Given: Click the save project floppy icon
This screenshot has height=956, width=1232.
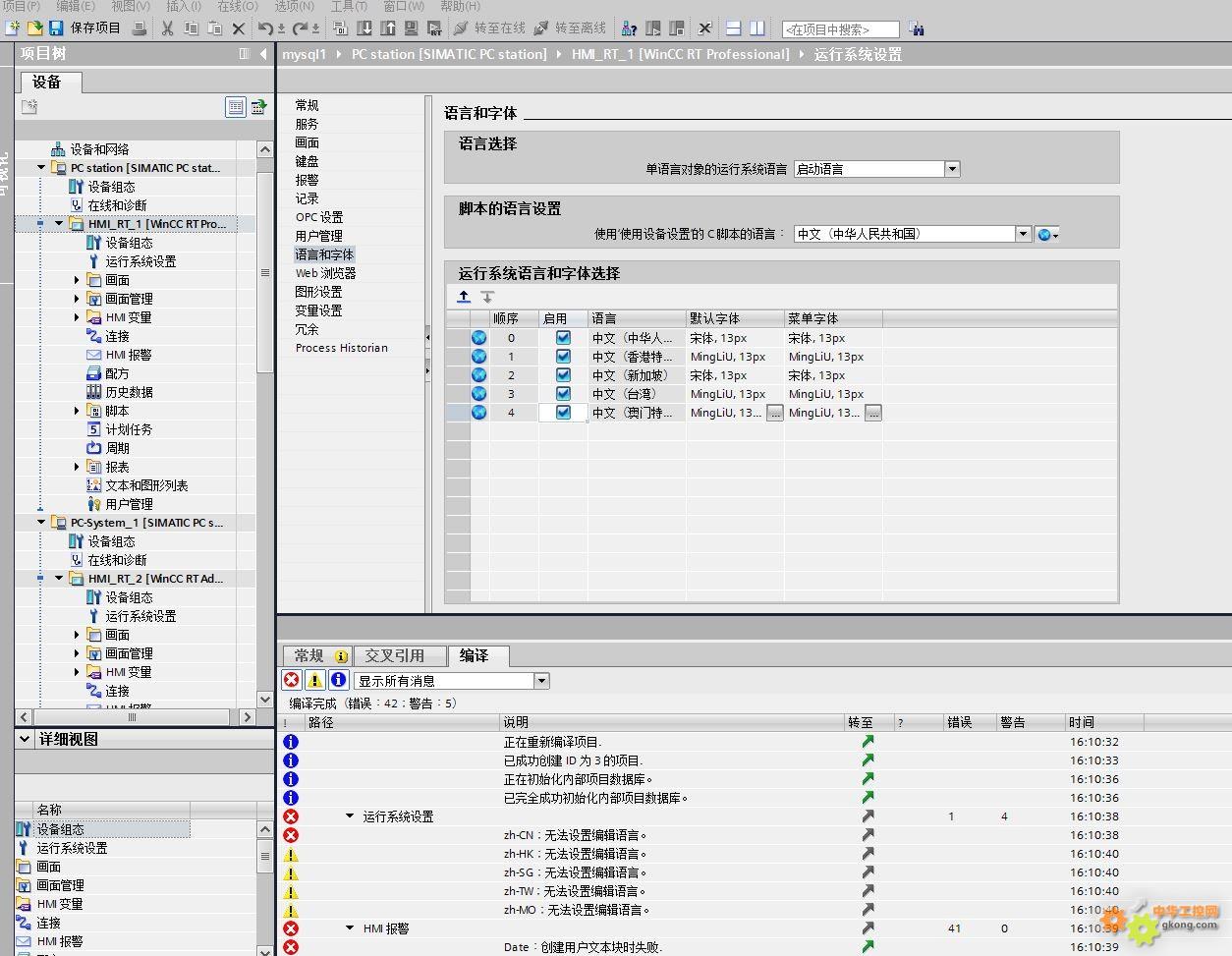Looking at the screenshot, I should [x=55, y=28].
